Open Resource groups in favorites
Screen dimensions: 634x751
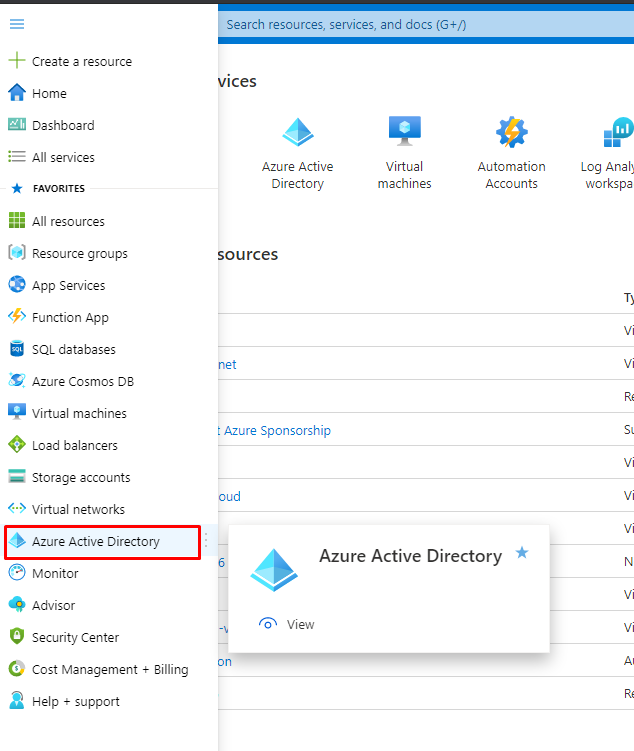click(79, 253)
